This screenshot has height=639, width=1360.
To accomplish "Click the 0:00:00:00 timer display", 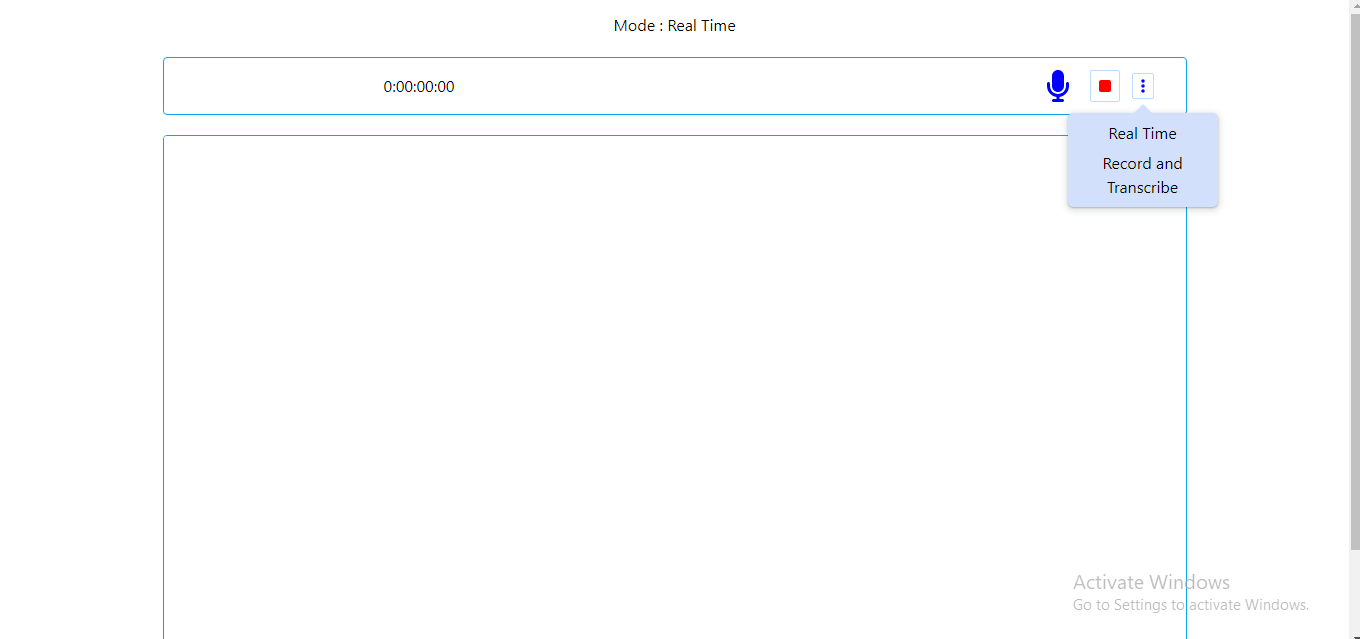I will coord(419,87).
